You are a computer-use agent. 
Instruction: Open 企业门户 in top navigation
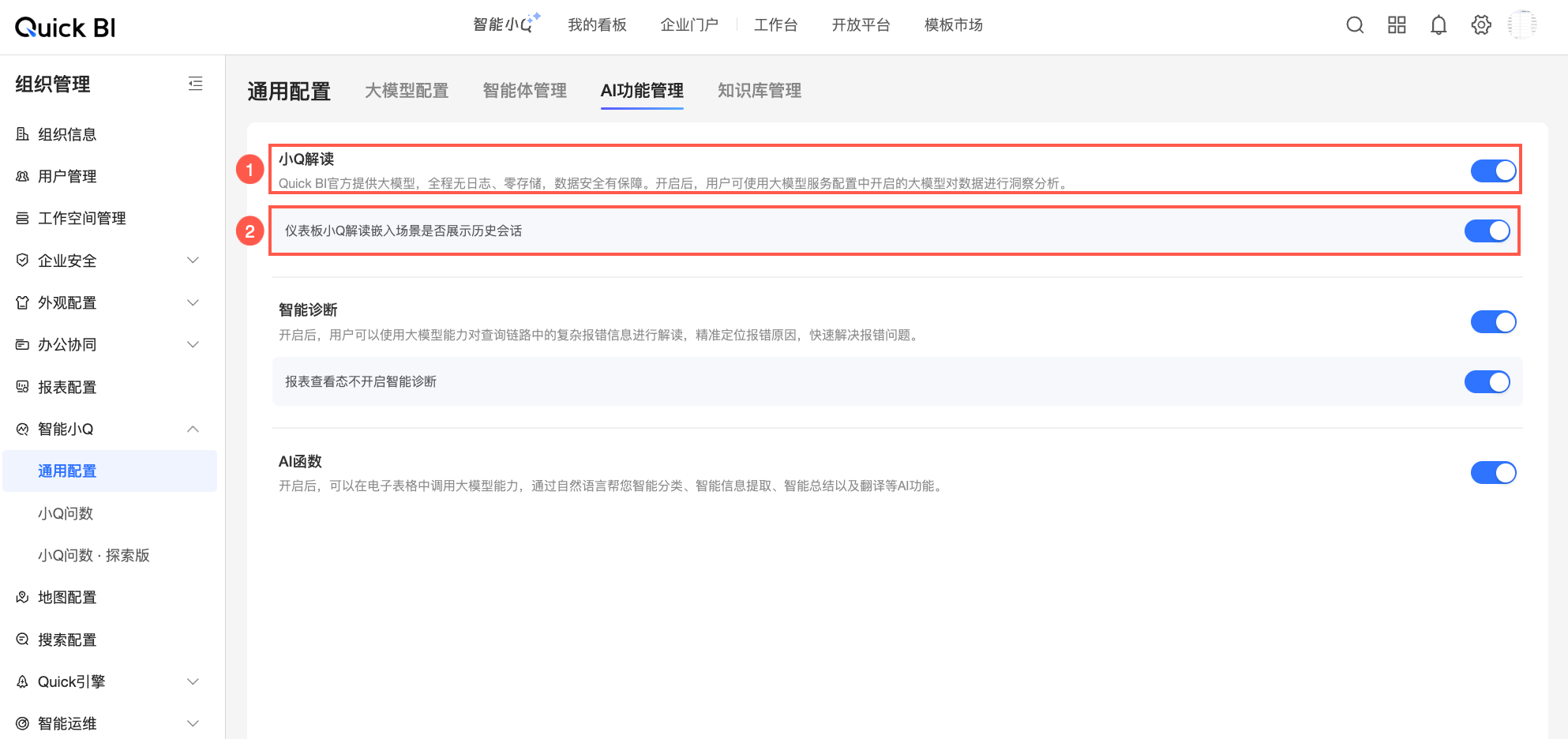pyautogui.click(x=689, y=25)
